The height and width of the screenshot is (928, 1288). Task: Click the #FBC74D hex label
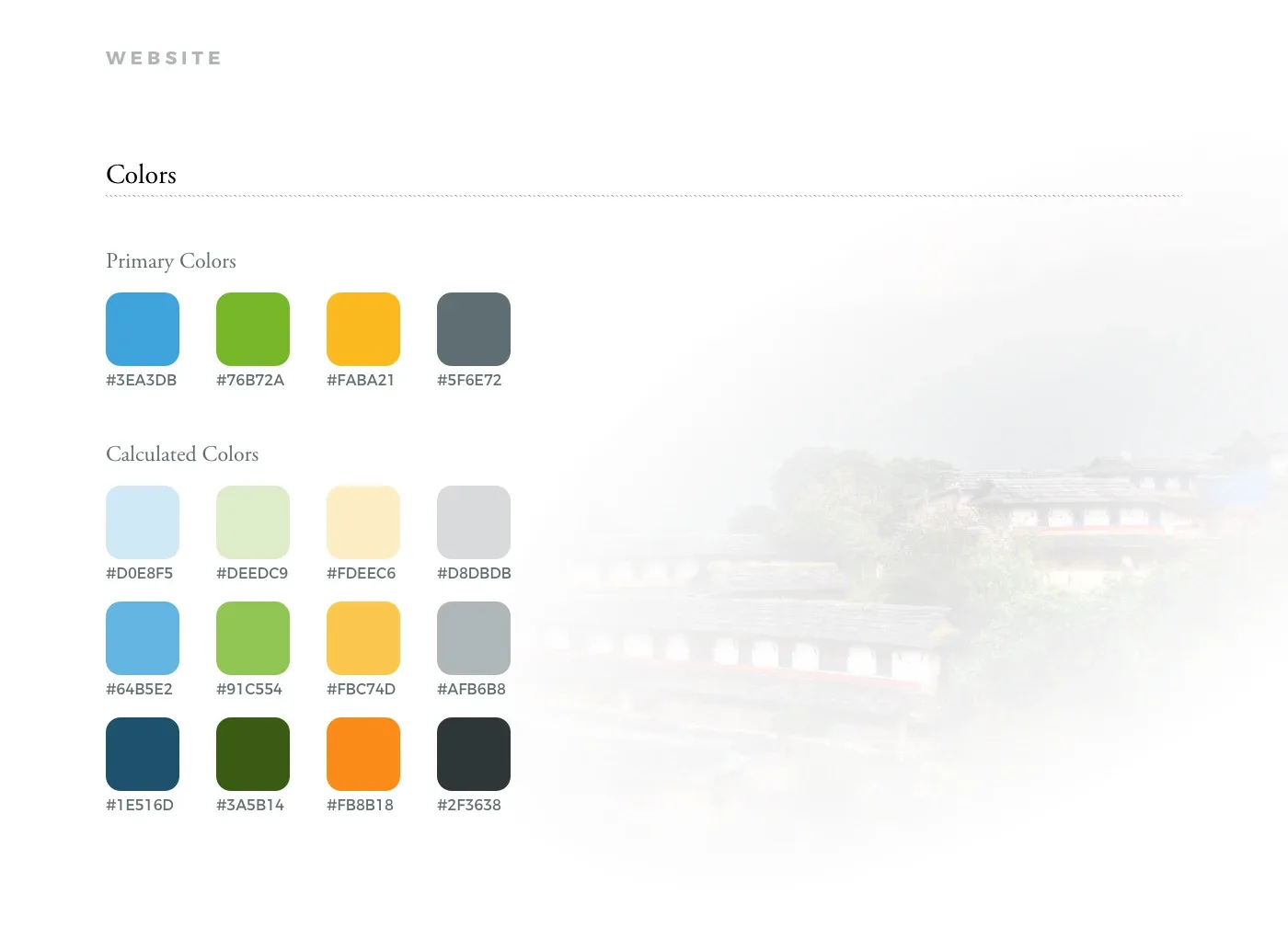click(x=361, y=689)
